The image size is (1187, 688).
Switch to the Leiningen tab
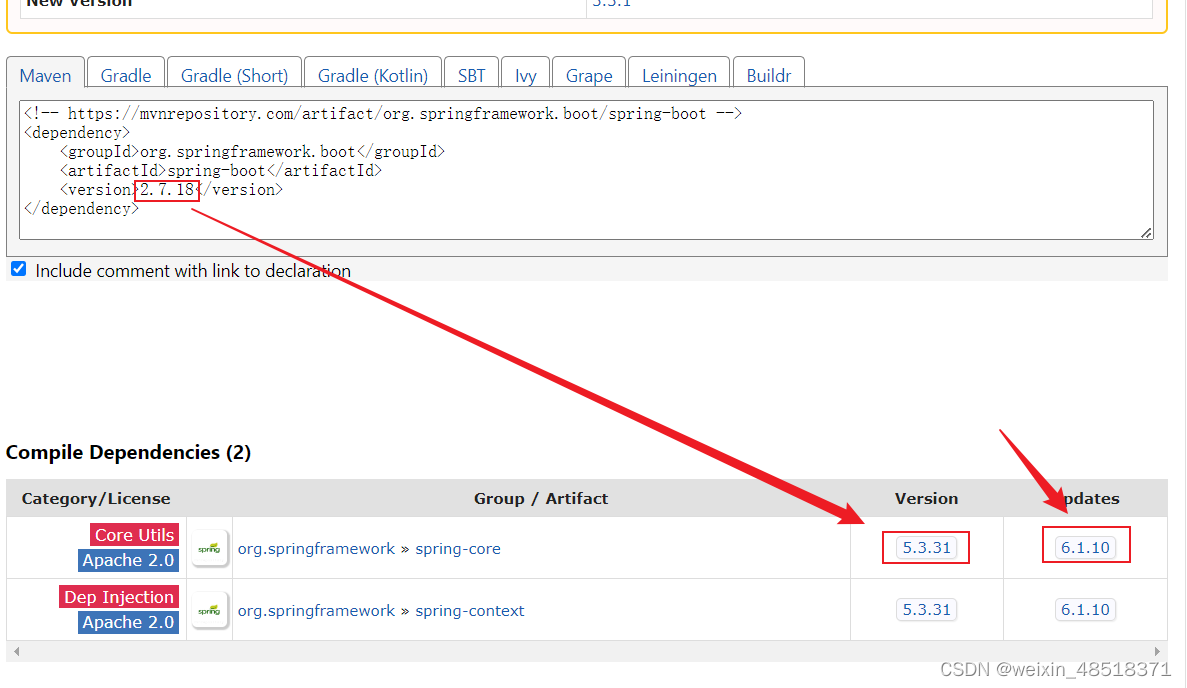[679, 74]
